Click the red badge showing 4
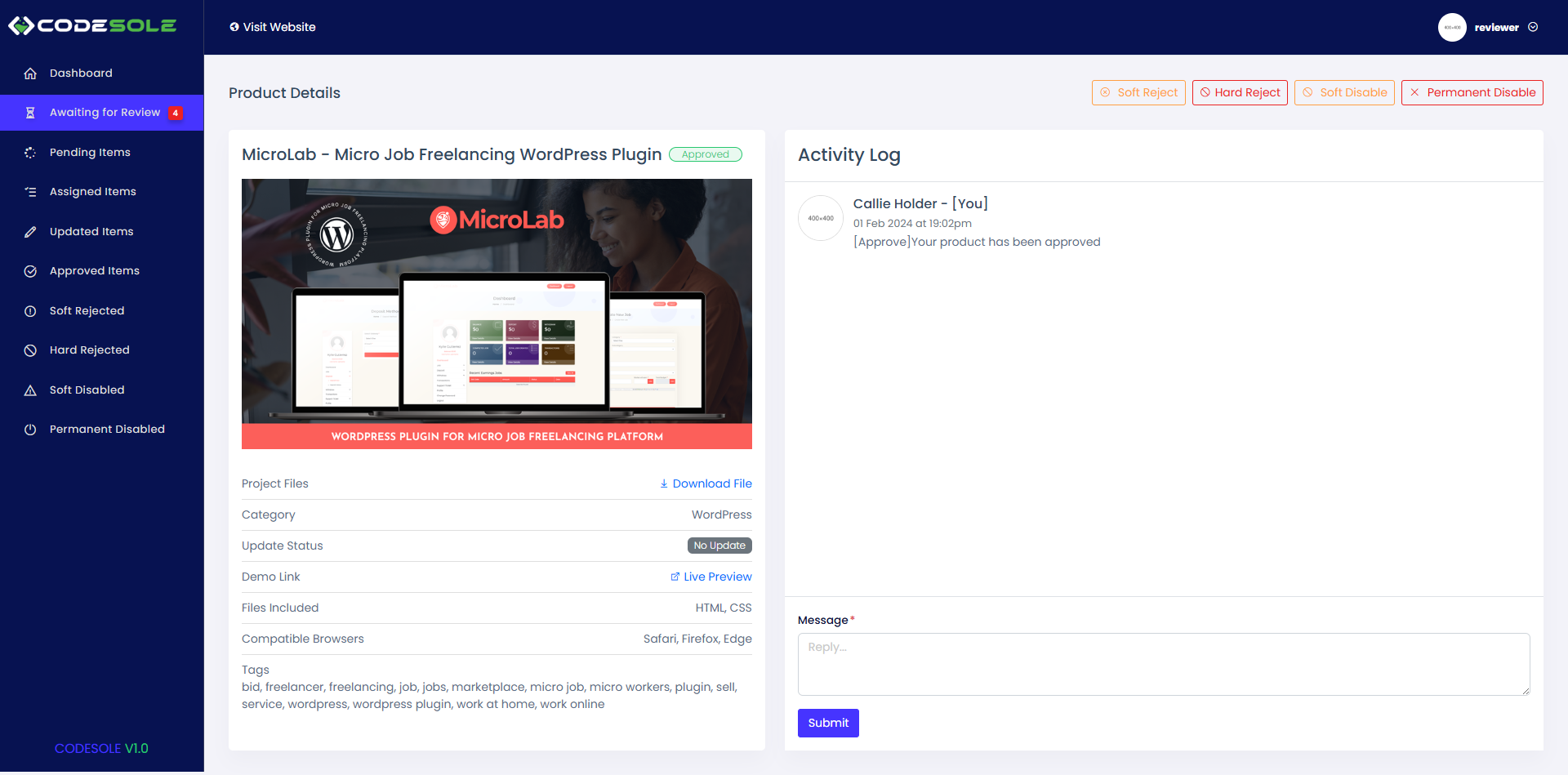The height and width of the screenshot is (775, 1568). [x=176, y=113]
